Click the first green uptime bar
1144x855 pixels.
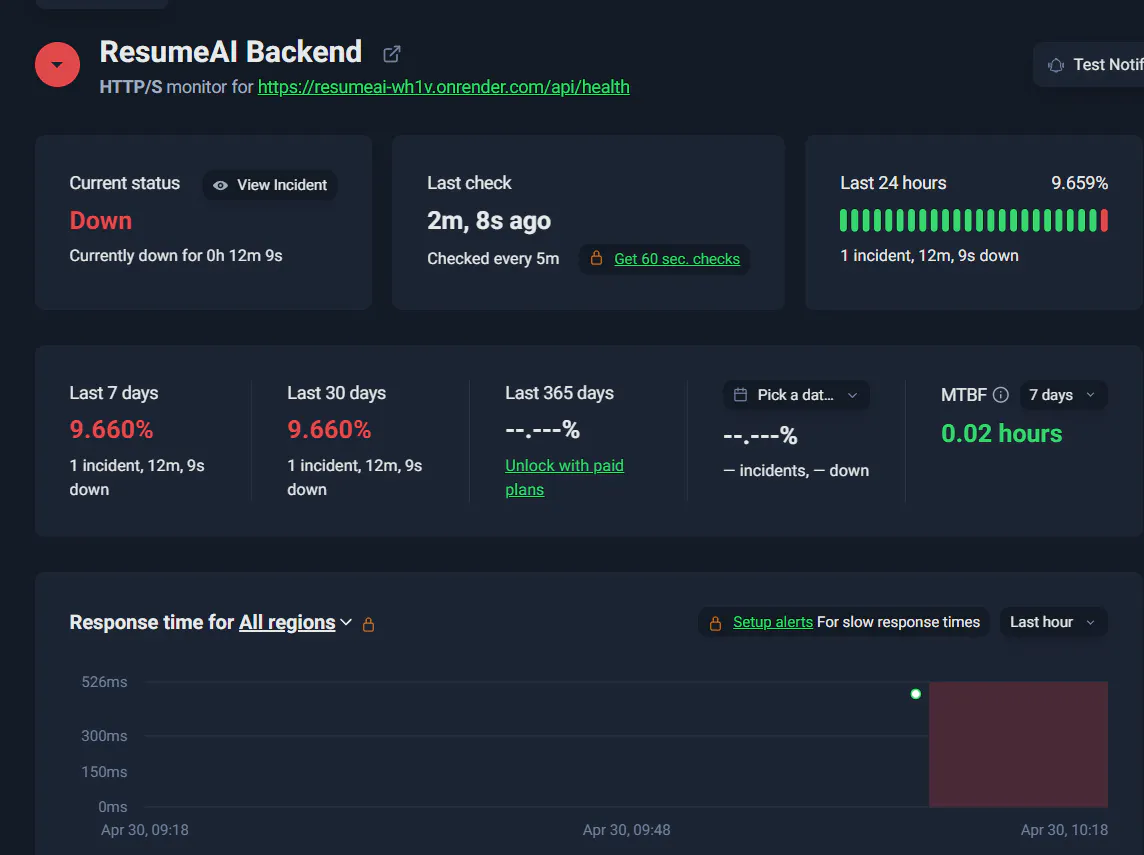pyautogui.click(x=843, y=220)
